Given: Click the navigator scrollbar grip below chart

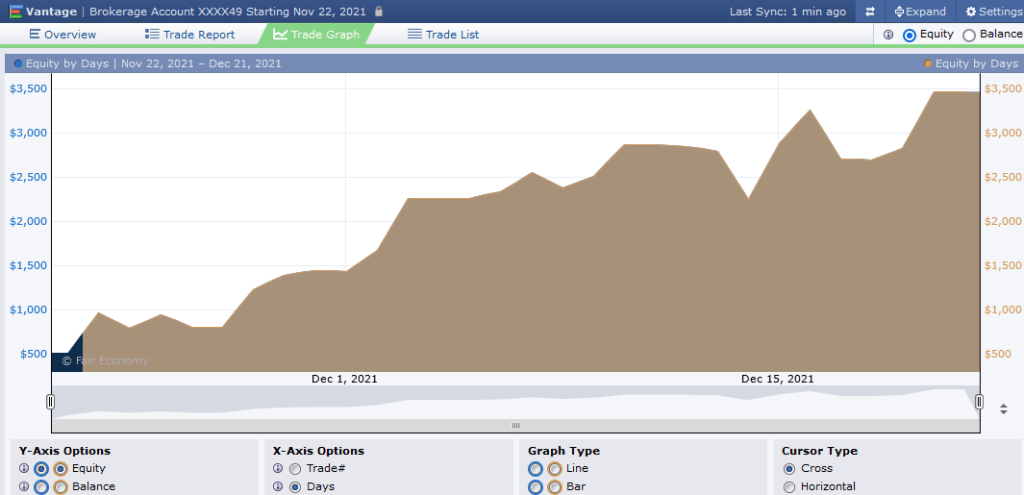Looking at the screenshot, I should coord(516,426).
